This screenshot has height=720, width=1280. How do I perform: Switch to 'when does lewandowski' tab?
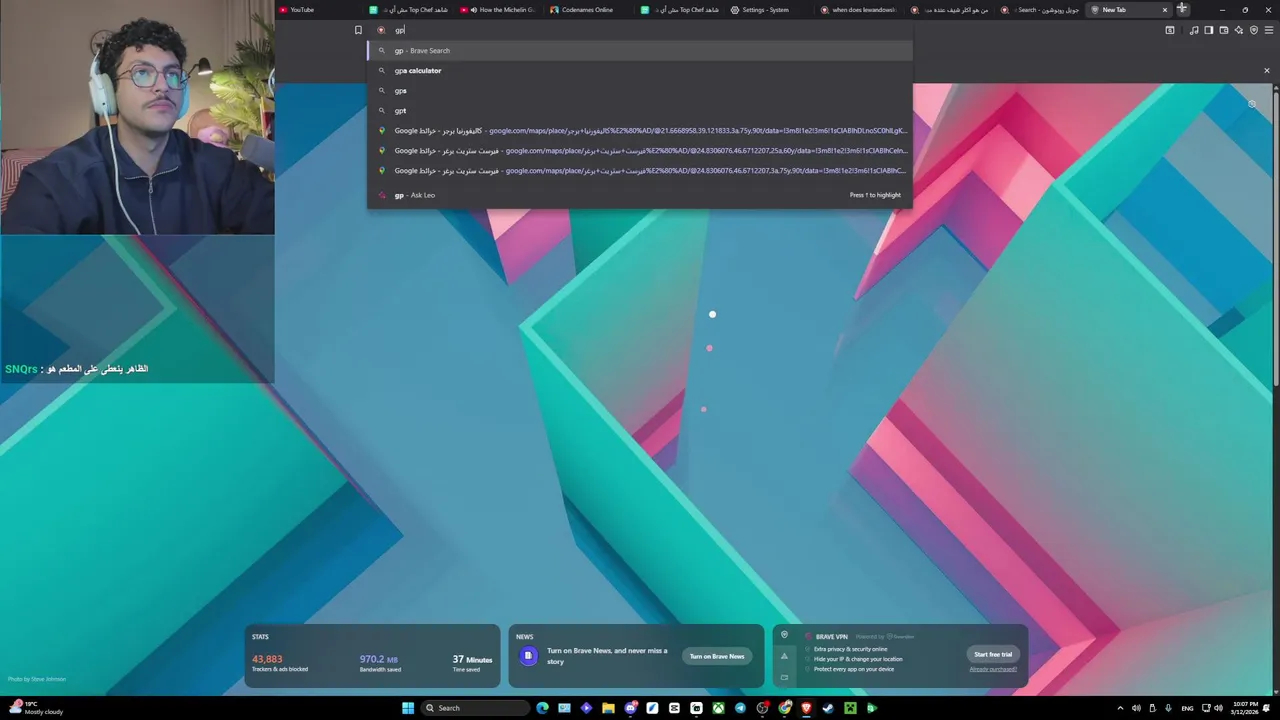(858, 10)
